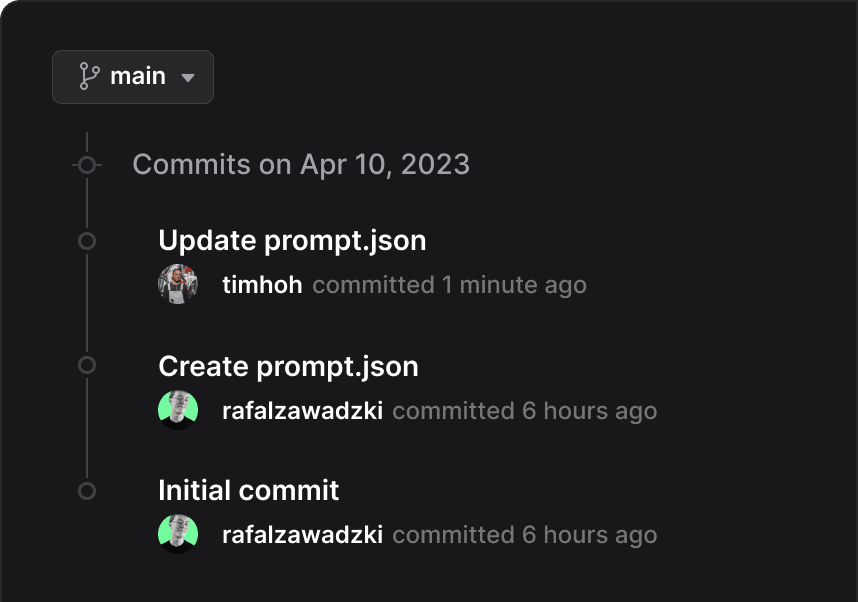The image size is (858, 602).
Task: Click the timeline dot beside Create prompt.json
Action: tap(87, 366)
